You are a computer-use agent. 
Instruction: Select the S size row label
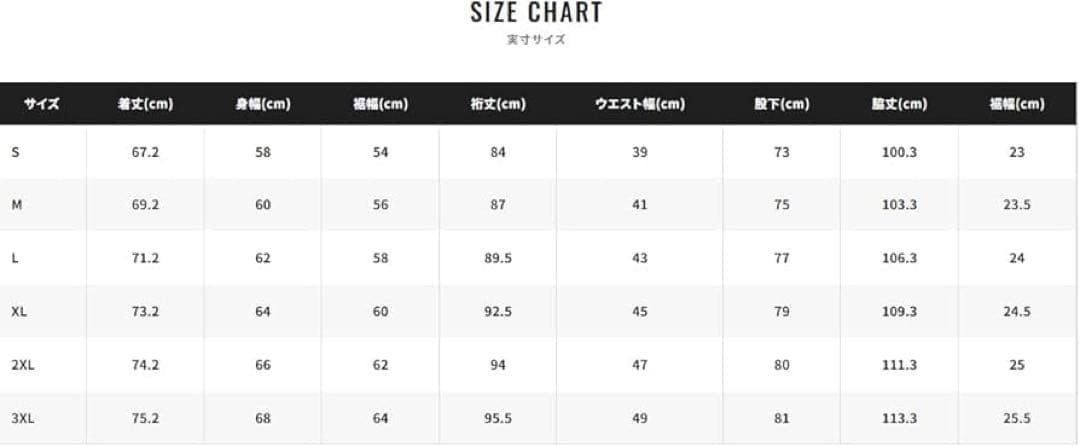click(15, 152)
